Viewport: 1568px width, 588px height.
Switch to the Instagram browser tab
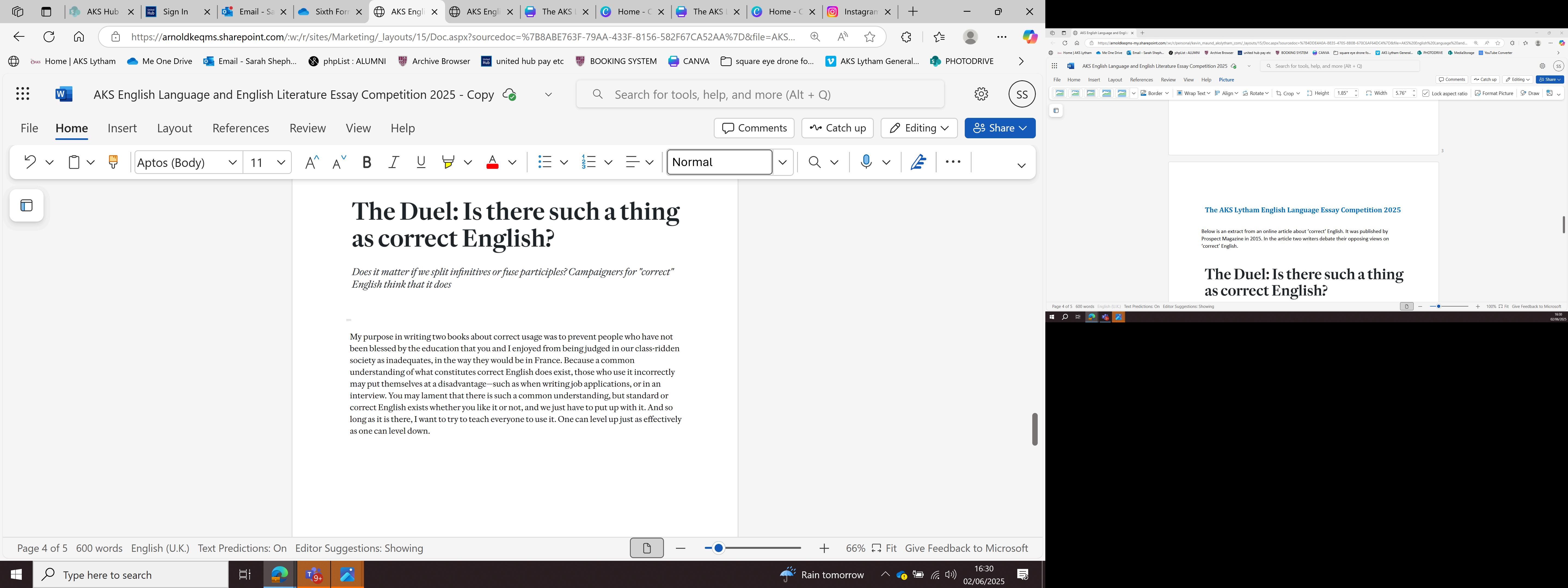point(860,11)
